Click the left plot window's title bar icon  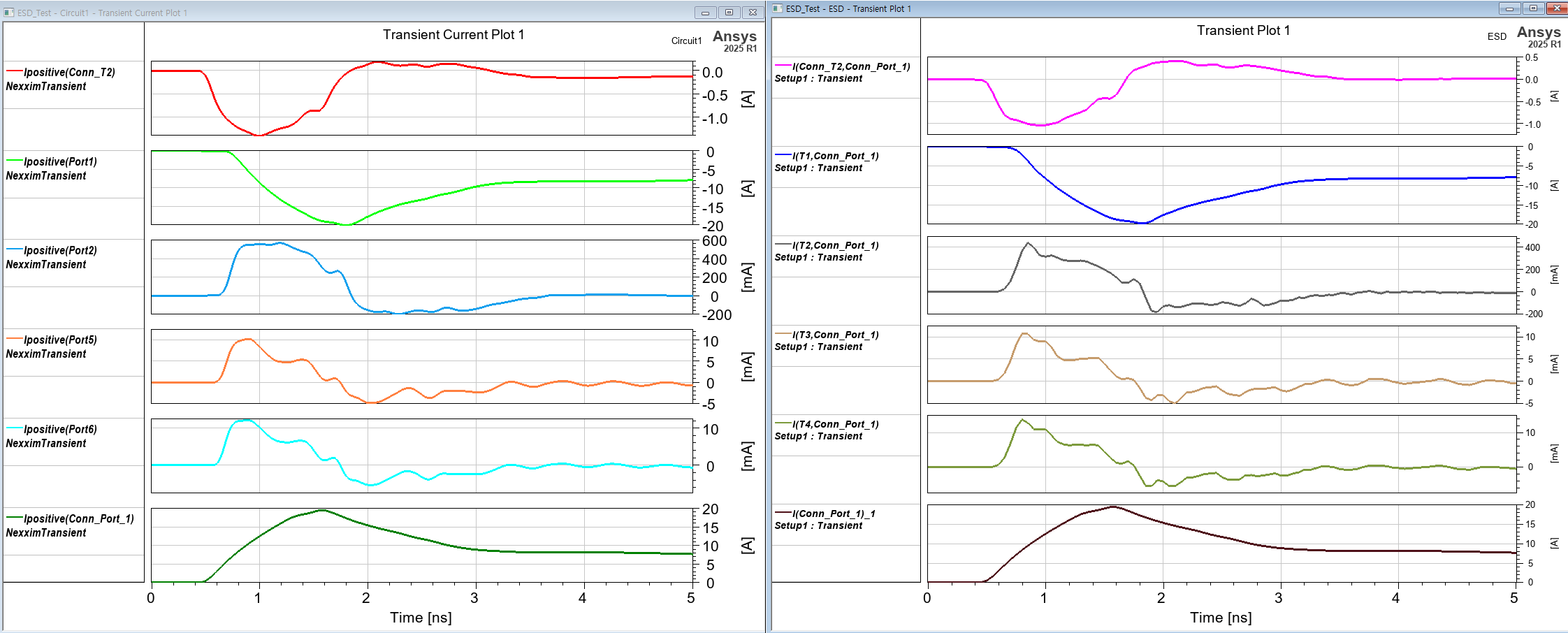[x=9, y=13]
